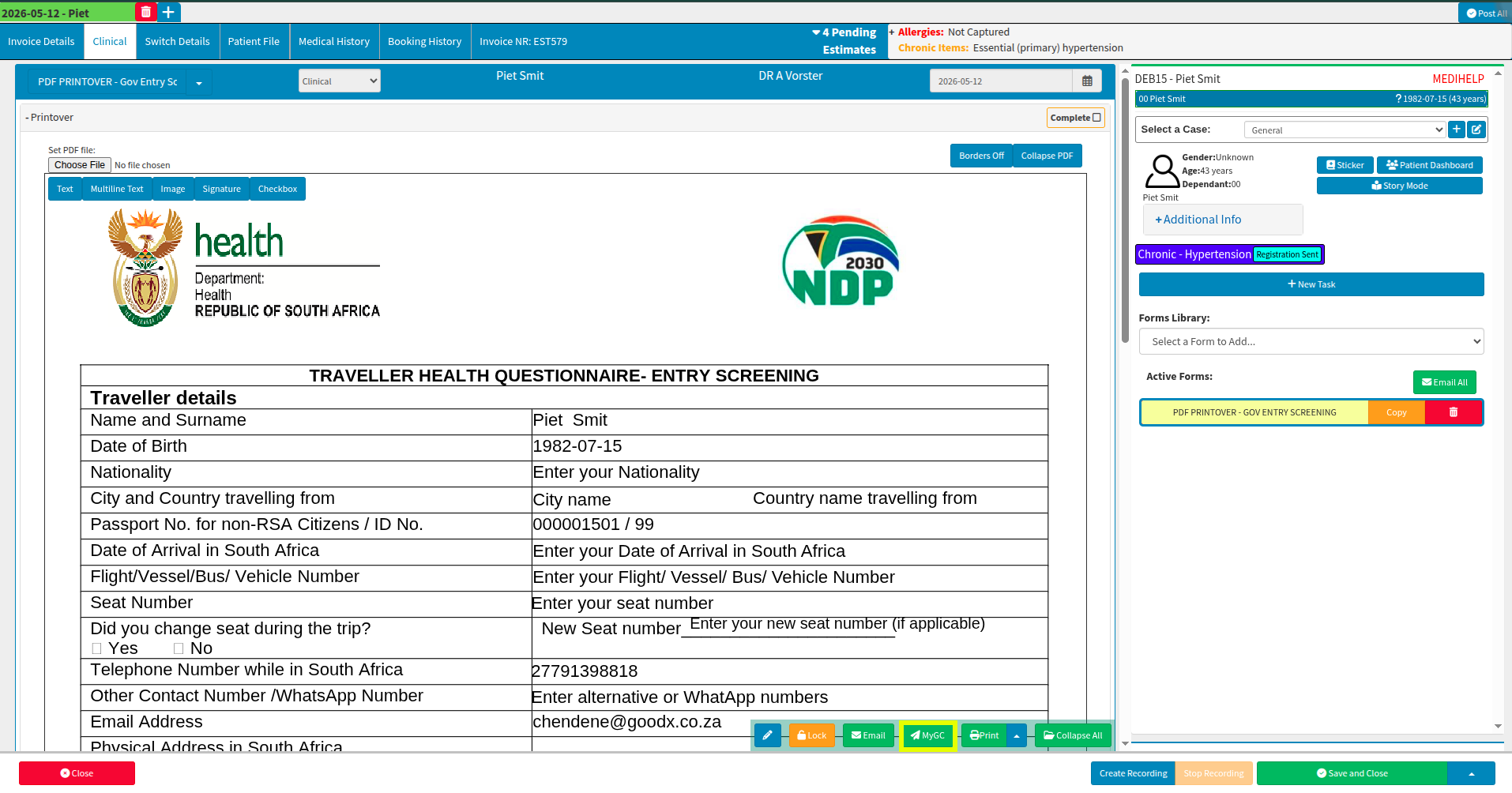Add a new case with plus icon

(x=1457, y=130)
